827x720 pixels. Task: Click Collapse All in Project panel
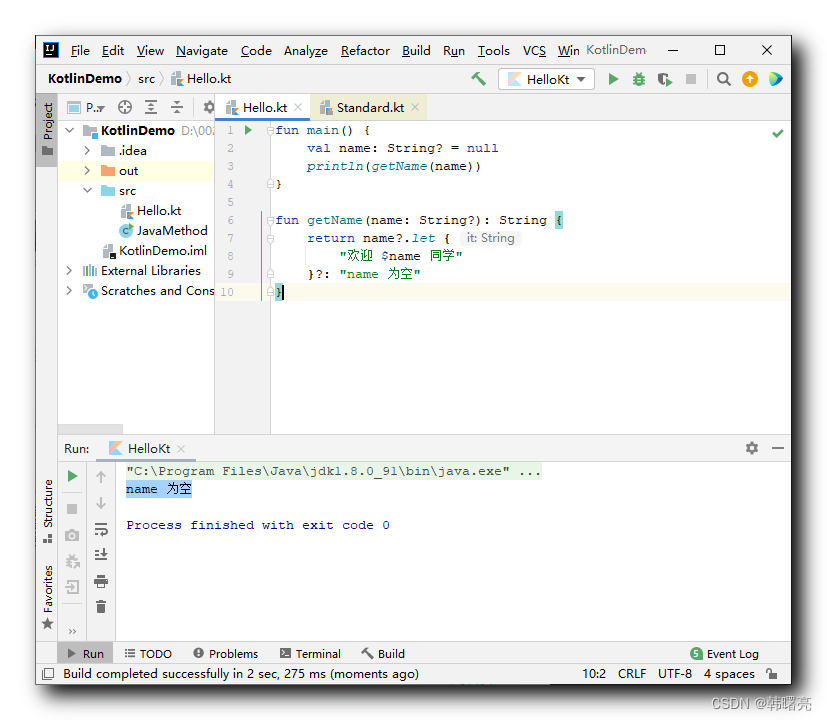tap(177, 108)
